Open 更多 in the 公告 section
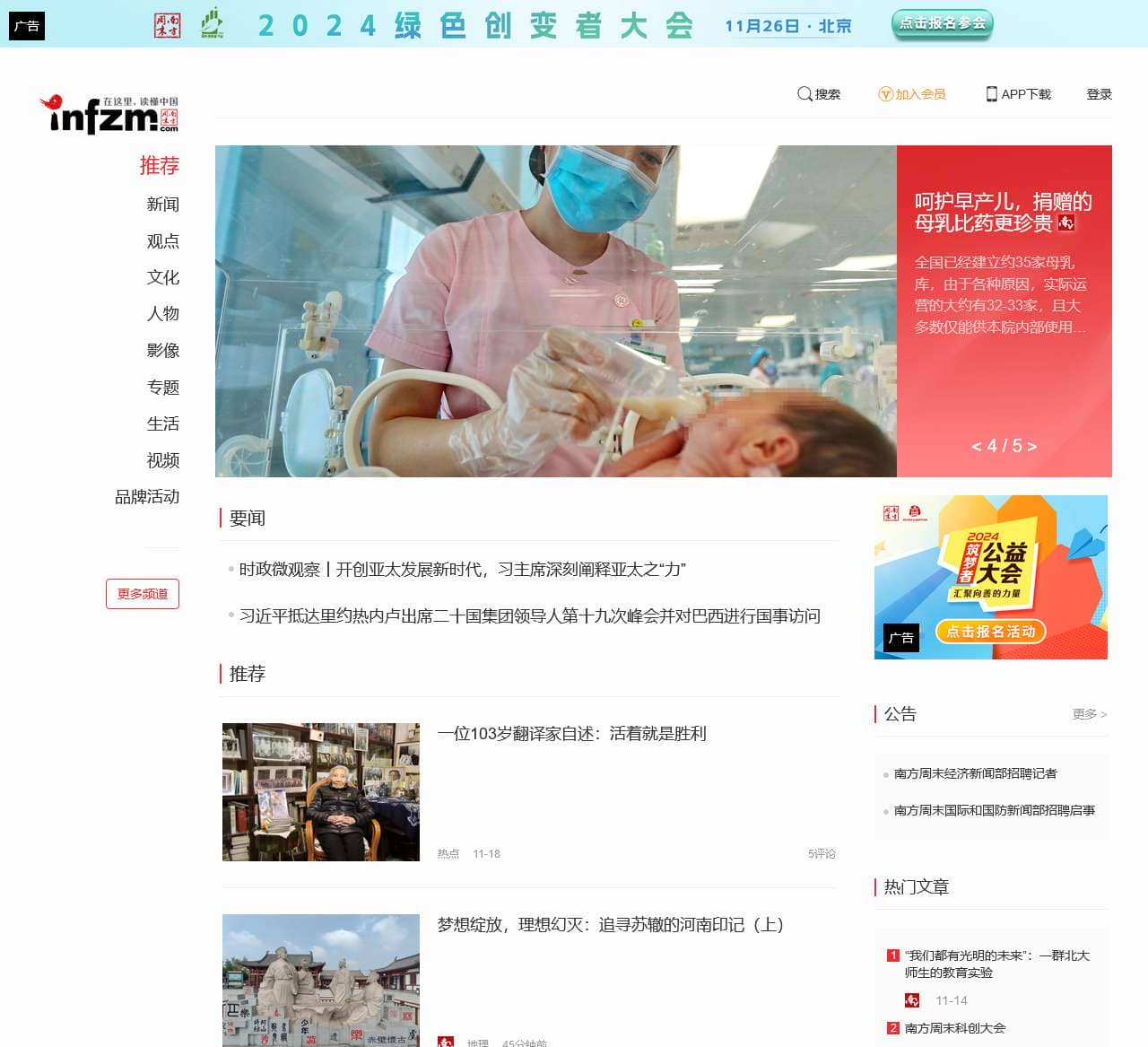This screenshot has width=1148, height=1047. 1090,714
